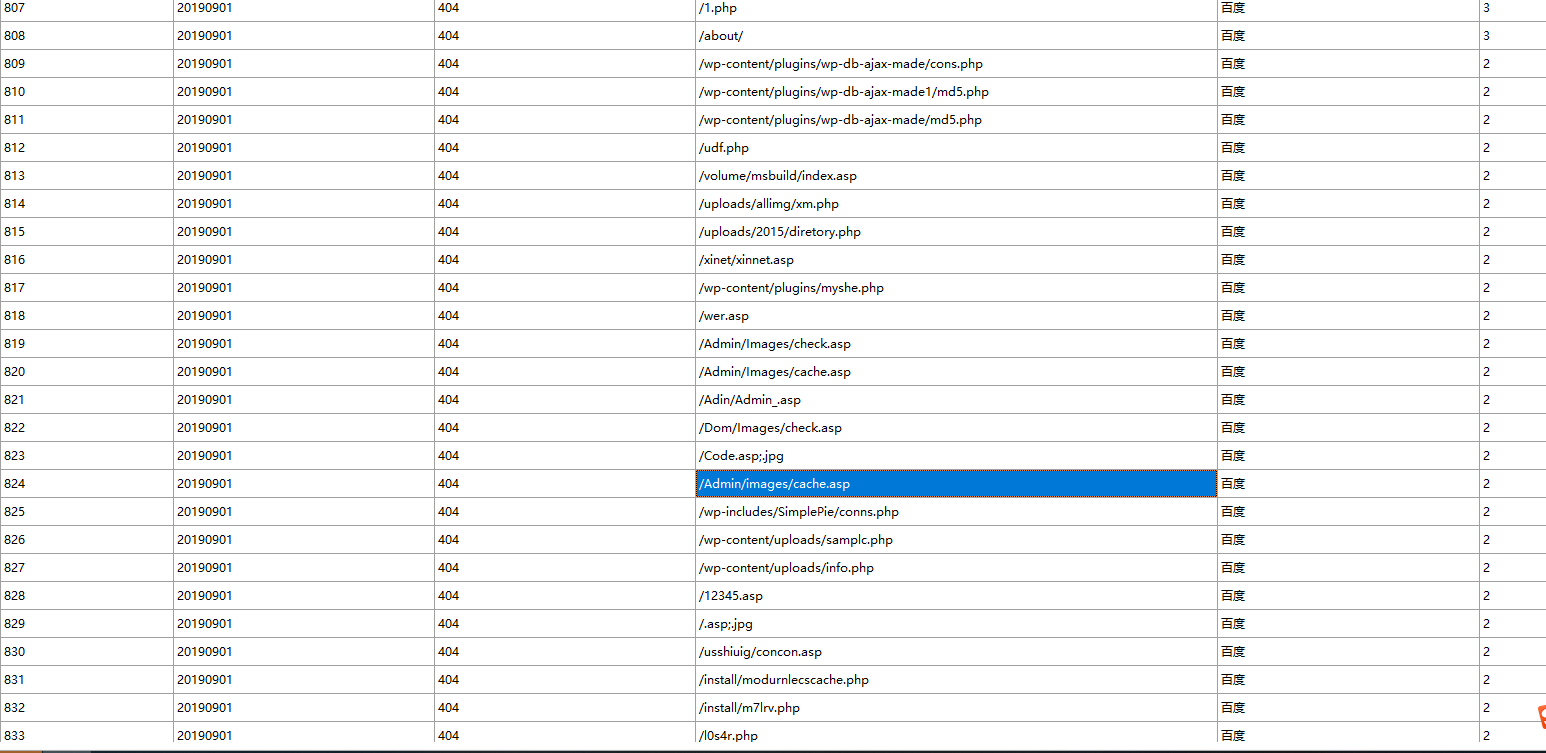
Task: Select the /uploads/allimg/xm.php cell
Action: (x=956, y=204)
